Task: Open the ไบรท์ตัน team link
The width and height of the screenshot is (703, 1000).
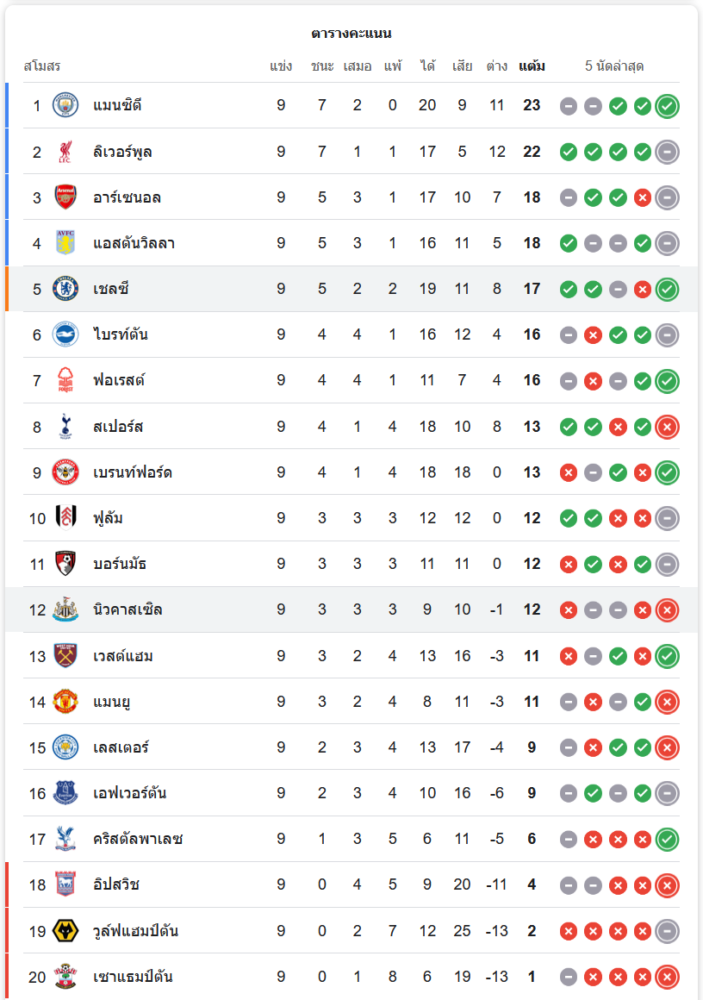Action: (x=121, y=334)
